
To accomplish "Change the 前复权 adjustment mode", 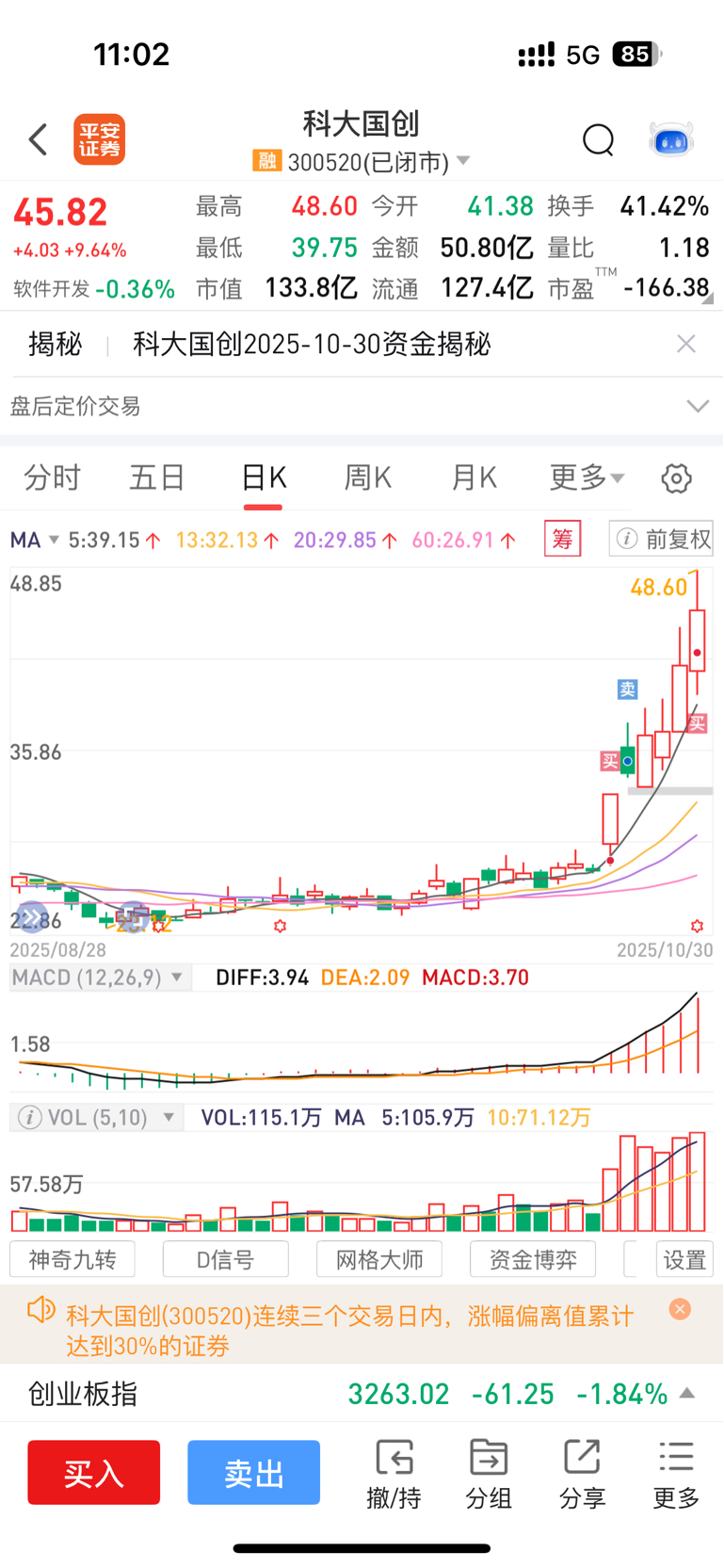I will pyautogui.click(x=661, y=539).
